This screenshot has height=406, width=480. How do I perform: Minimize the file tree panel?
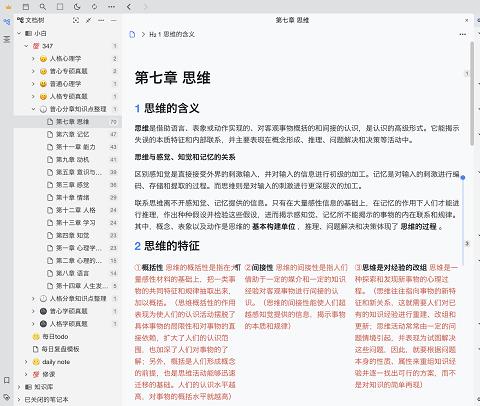(114, 20)
